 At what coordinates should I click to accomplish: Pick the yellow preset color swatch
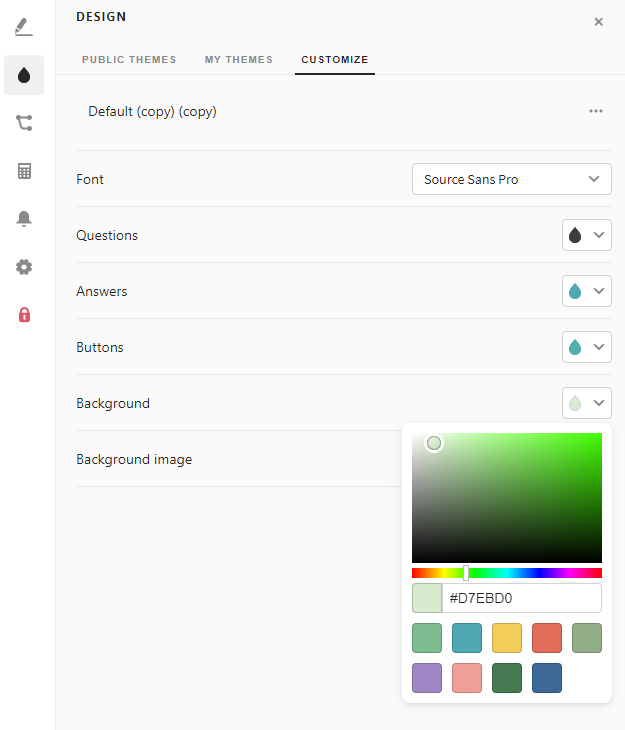click(507, 638)
